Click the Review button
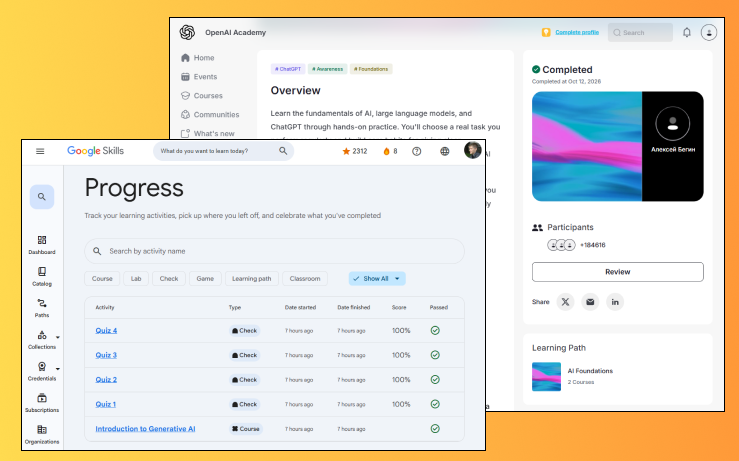Viewport: 739px width, 461px height. pos(617,272)
